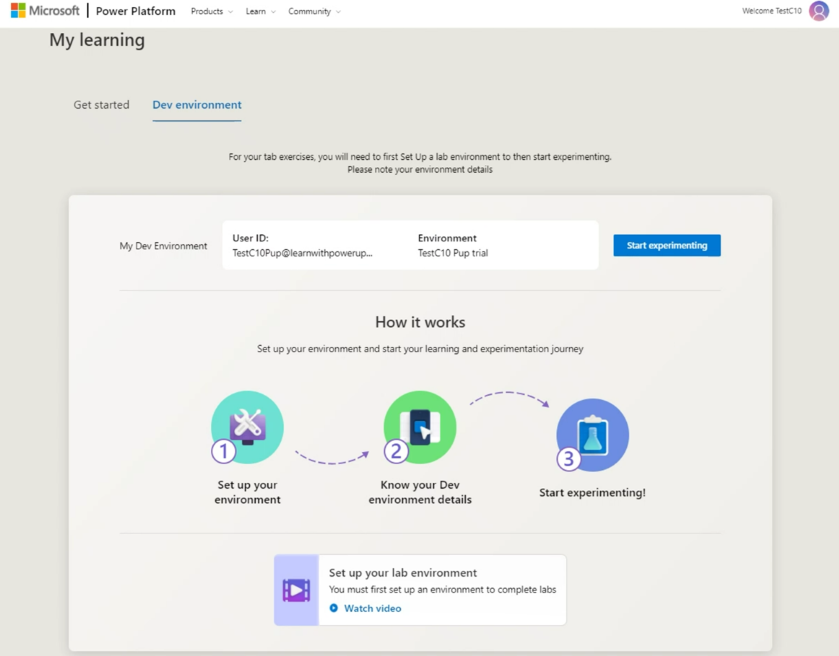Open the Community dropdown
839x656 pixels.
(314, 11)
